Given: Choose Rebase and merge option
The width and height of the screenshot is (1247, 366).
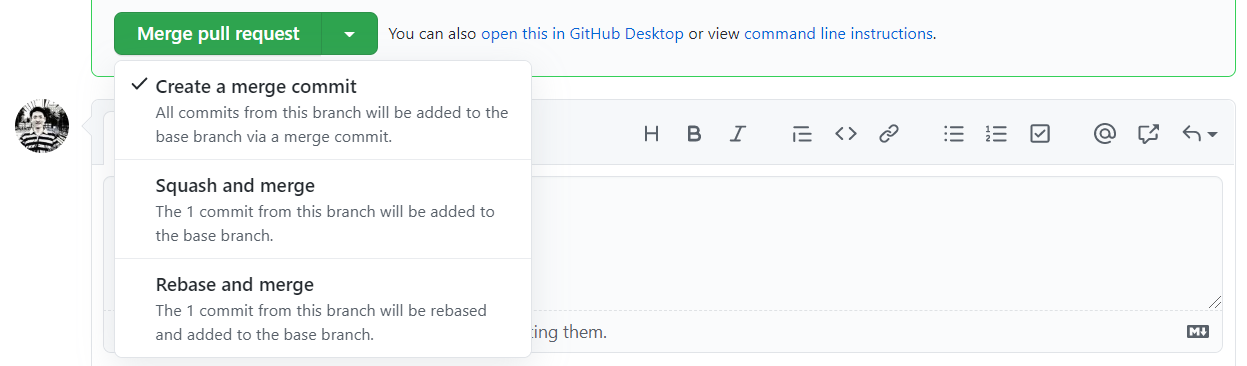Looking at the screenshot, I should [x=323, y=308].
